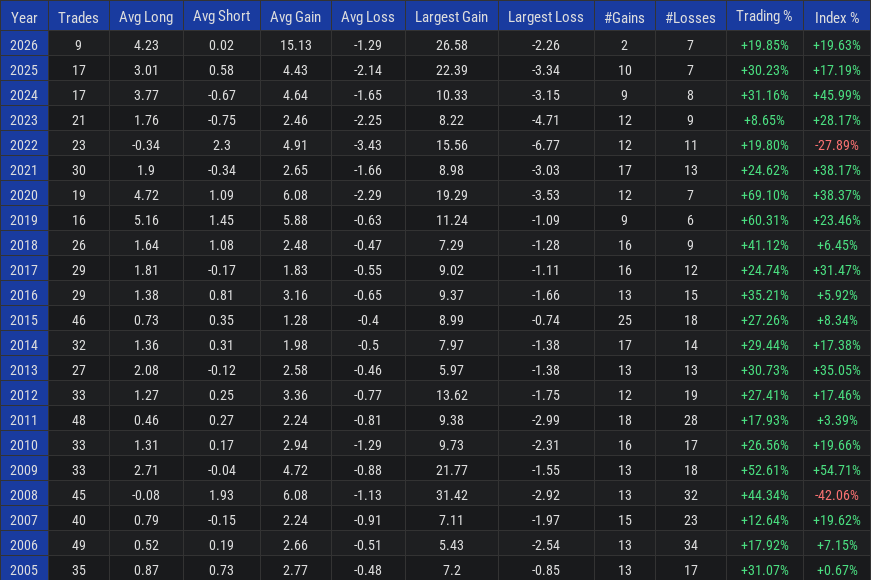Click the Trading % column header
871x580 pixels.
(x=764, y=16)
